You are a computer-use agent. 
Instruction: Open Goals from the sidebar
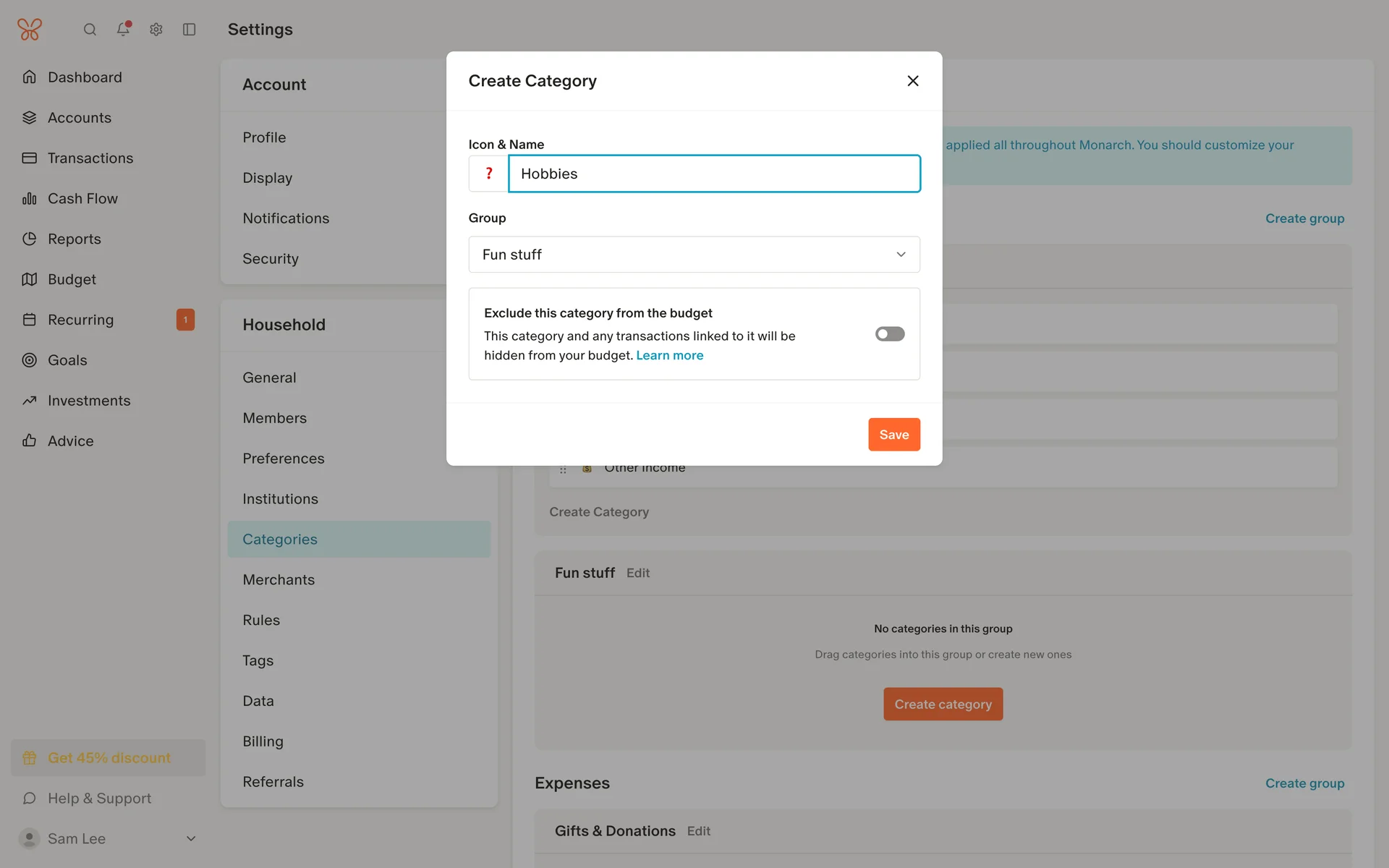click(67, 360)
